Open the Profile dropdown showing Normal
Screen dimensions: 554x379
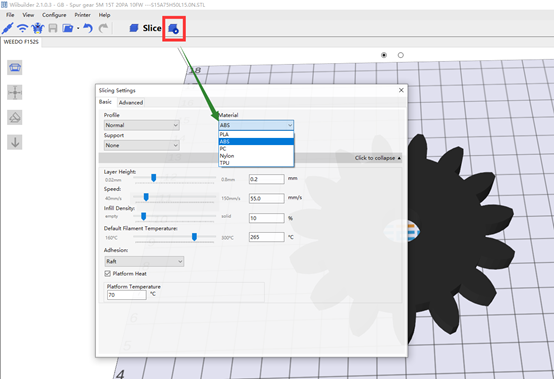click(142, 125)
